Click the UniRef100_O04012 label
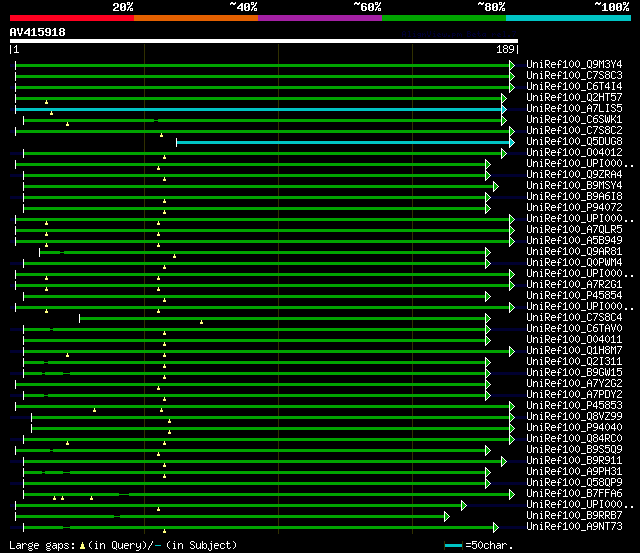Image resolution: width=640 pixels, height=553 pixels. pyautogui.click(x=574, y=153)
